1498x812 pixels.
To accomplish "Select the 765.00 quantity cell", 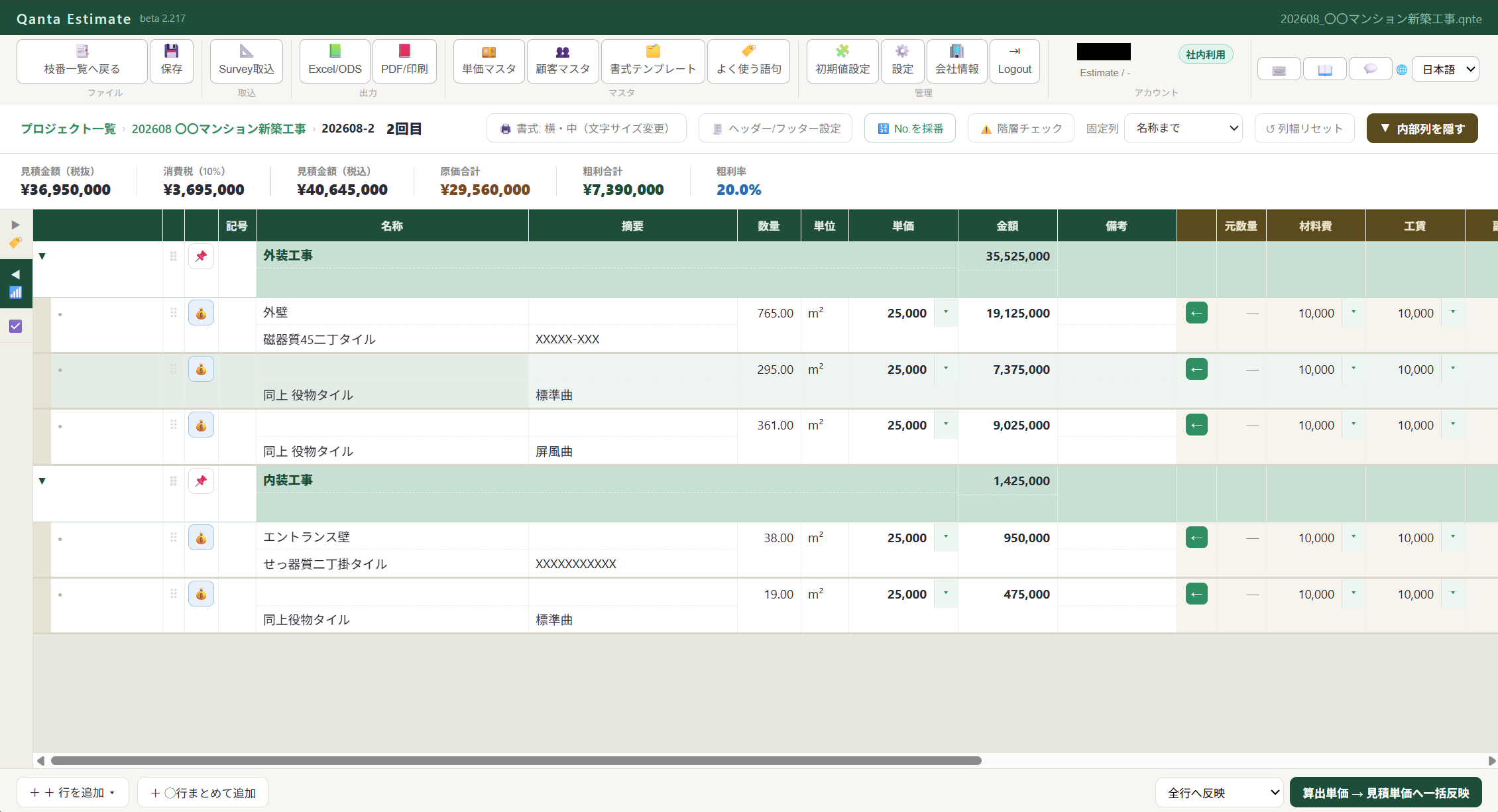I will tap(769, 313).
